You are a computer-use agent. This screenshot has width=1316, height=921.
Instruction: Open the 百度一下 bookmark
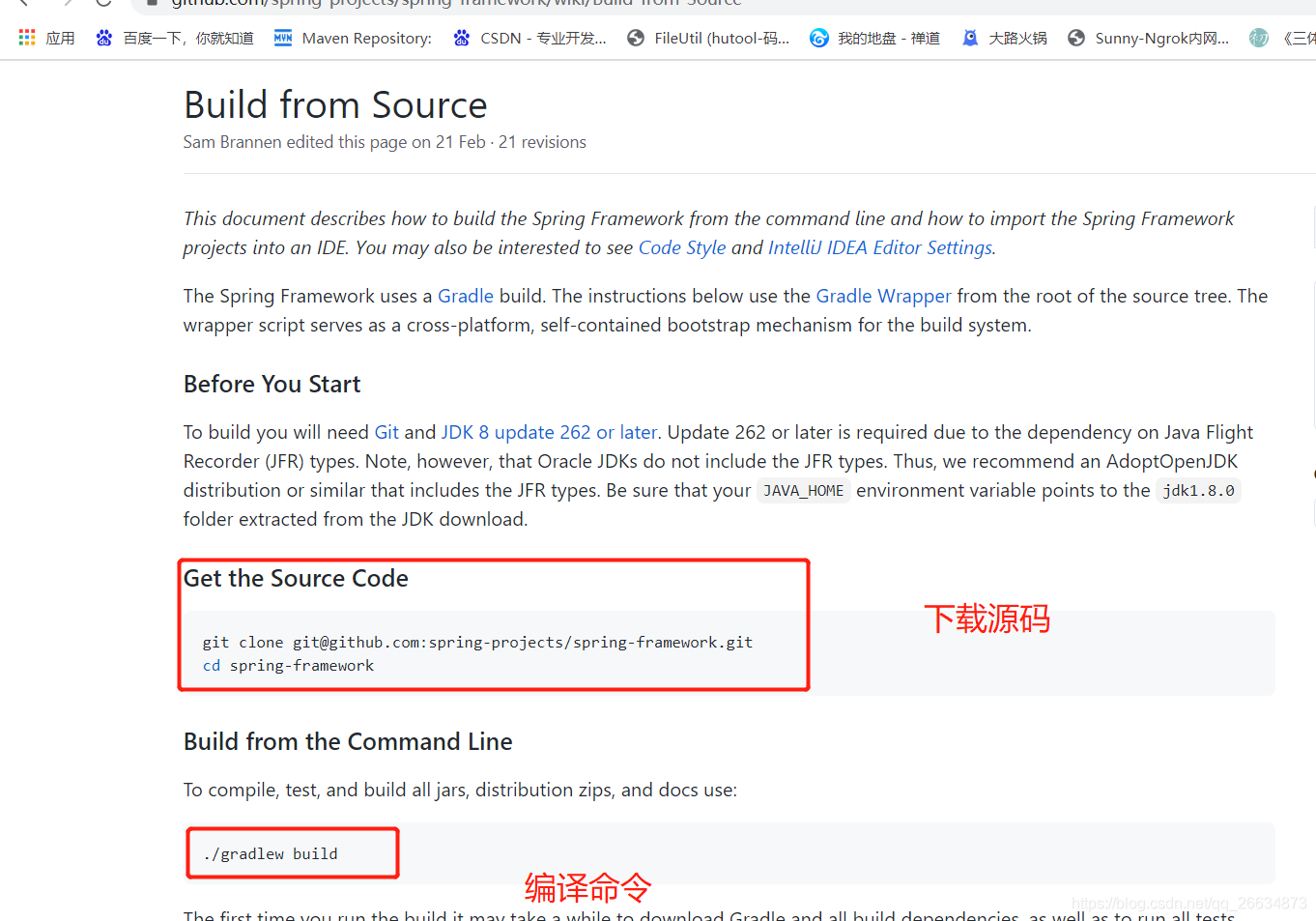click(x=175, y=38)
